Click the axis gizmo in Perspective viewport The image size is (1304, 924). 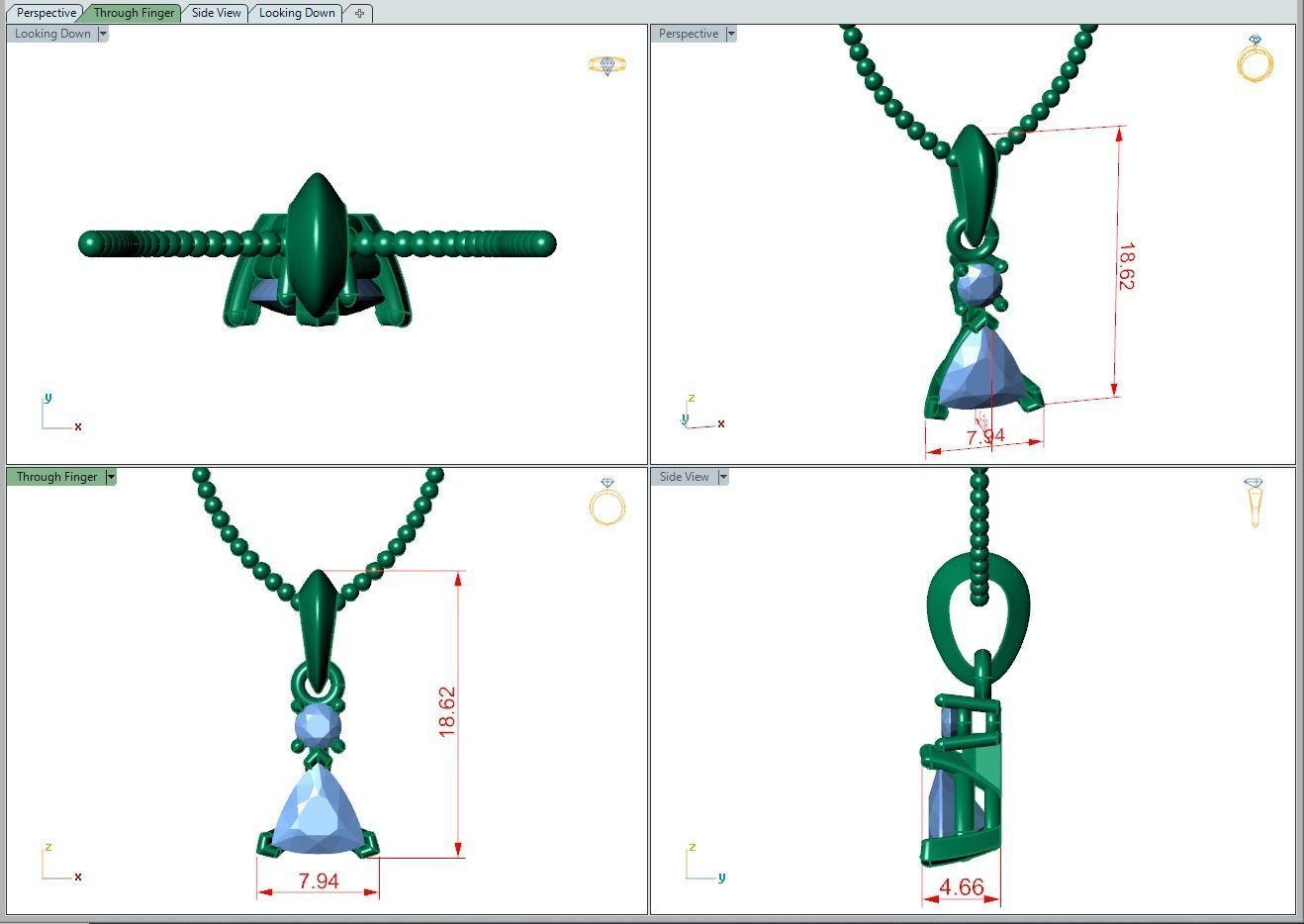[702, 414]
